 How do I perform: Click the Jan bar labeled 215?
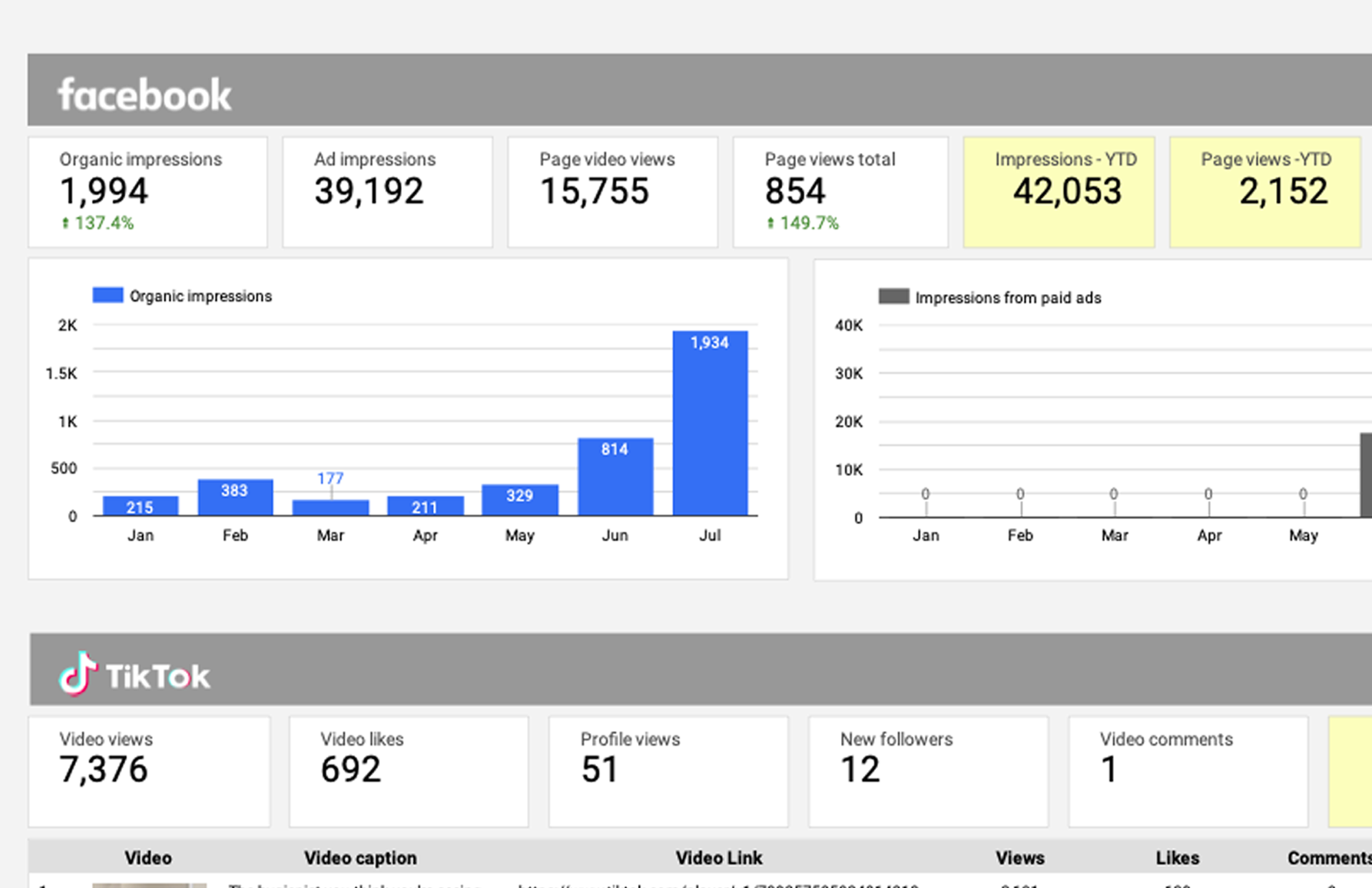pyautogui.click(x=141, y=505)
